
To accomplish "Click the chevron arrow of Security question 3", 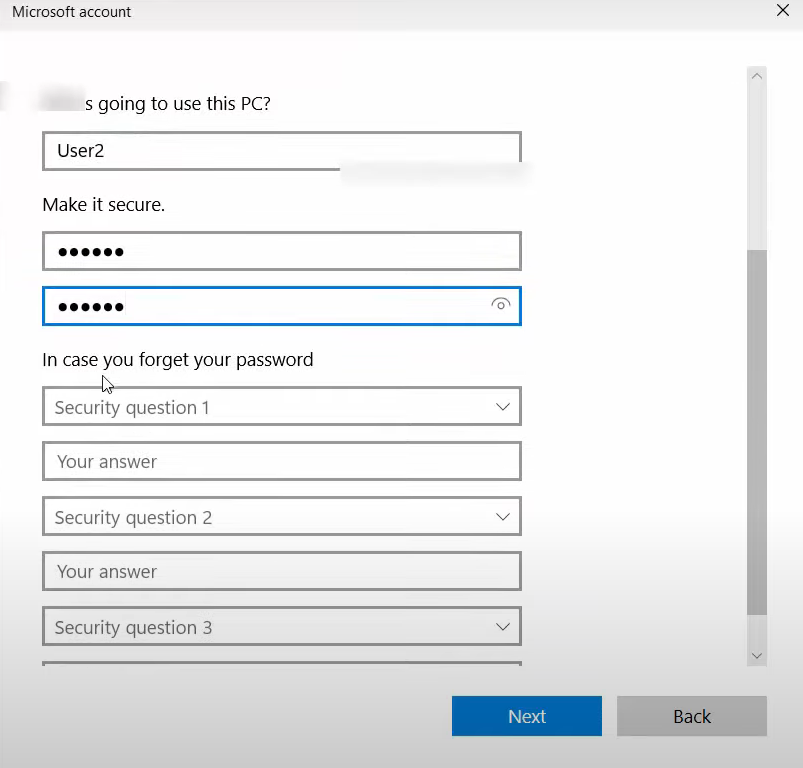I will (503, 627).
